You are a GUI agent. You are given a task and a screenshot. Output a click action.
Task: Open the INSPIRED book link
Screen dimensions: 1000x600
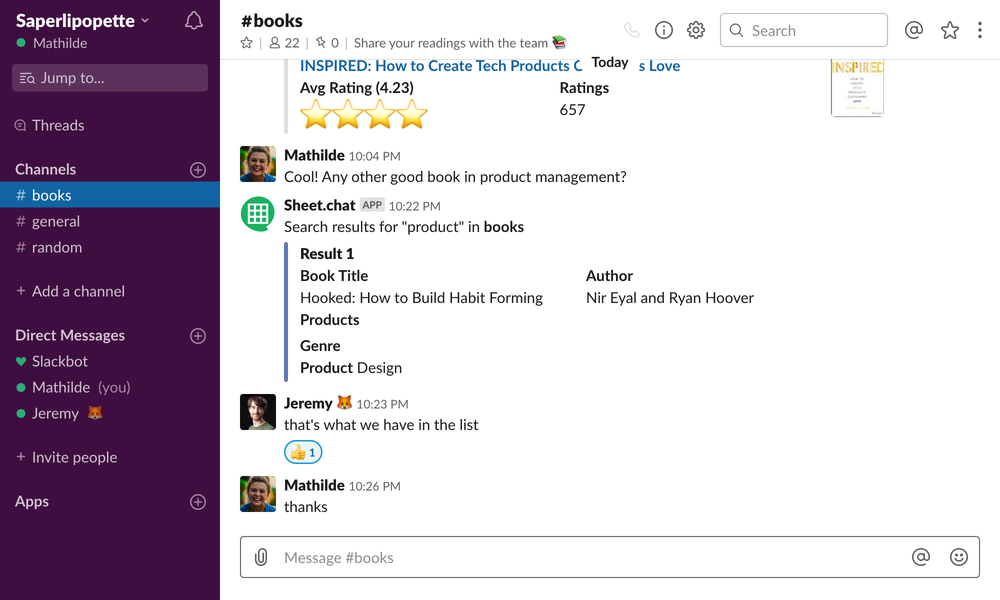tap(440, 65)
